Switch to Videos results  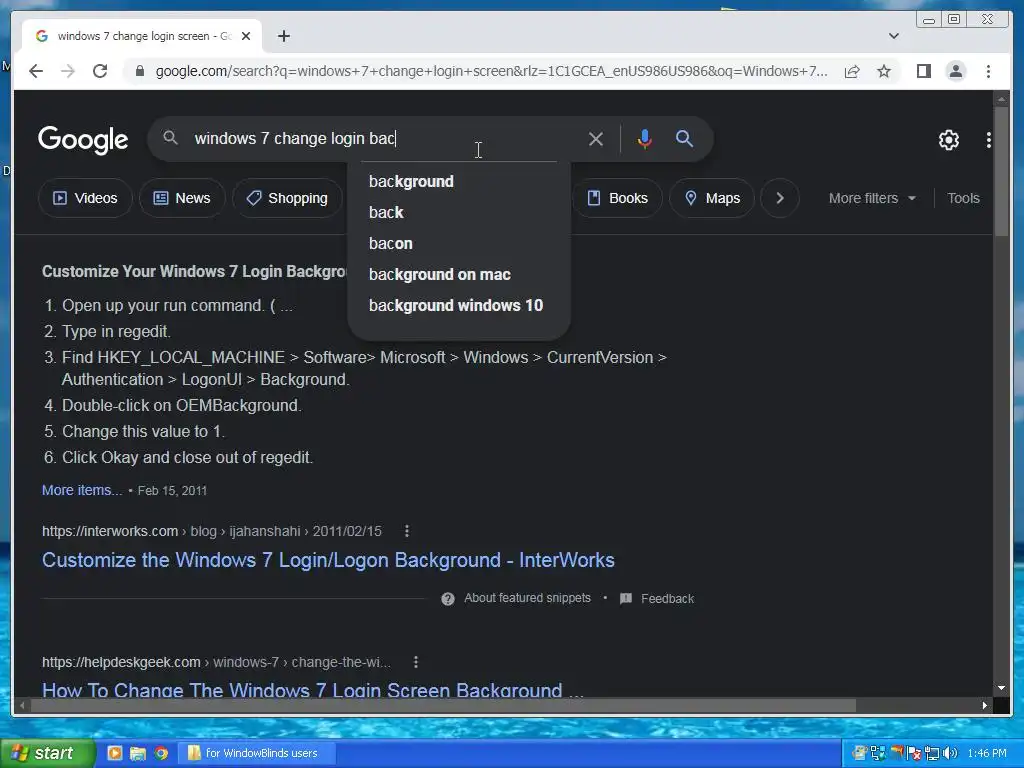tap(86, 198)
